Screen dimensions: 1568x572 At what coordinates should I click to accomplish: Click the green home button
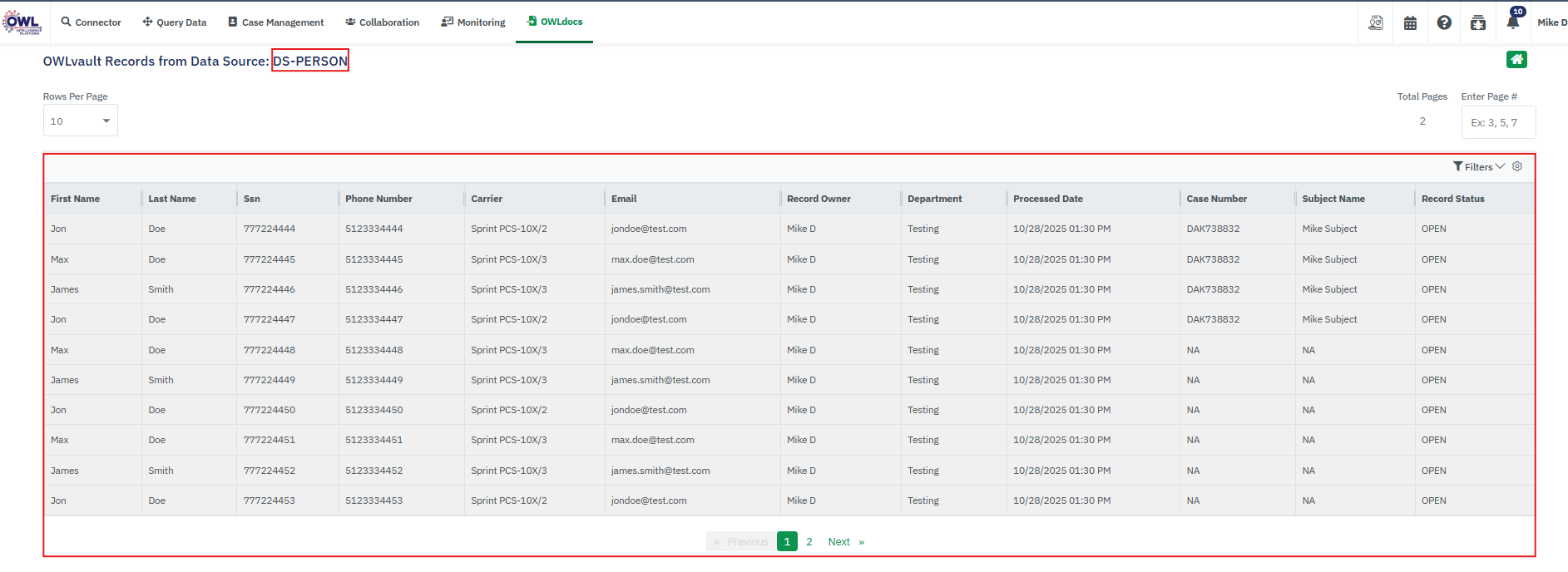click(1516, 59)
